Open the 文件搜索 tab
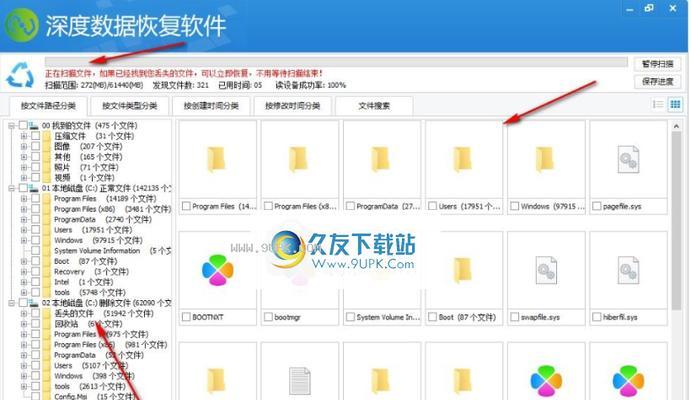The height and width of the screenshot is (400, 691). pos(374,106)
